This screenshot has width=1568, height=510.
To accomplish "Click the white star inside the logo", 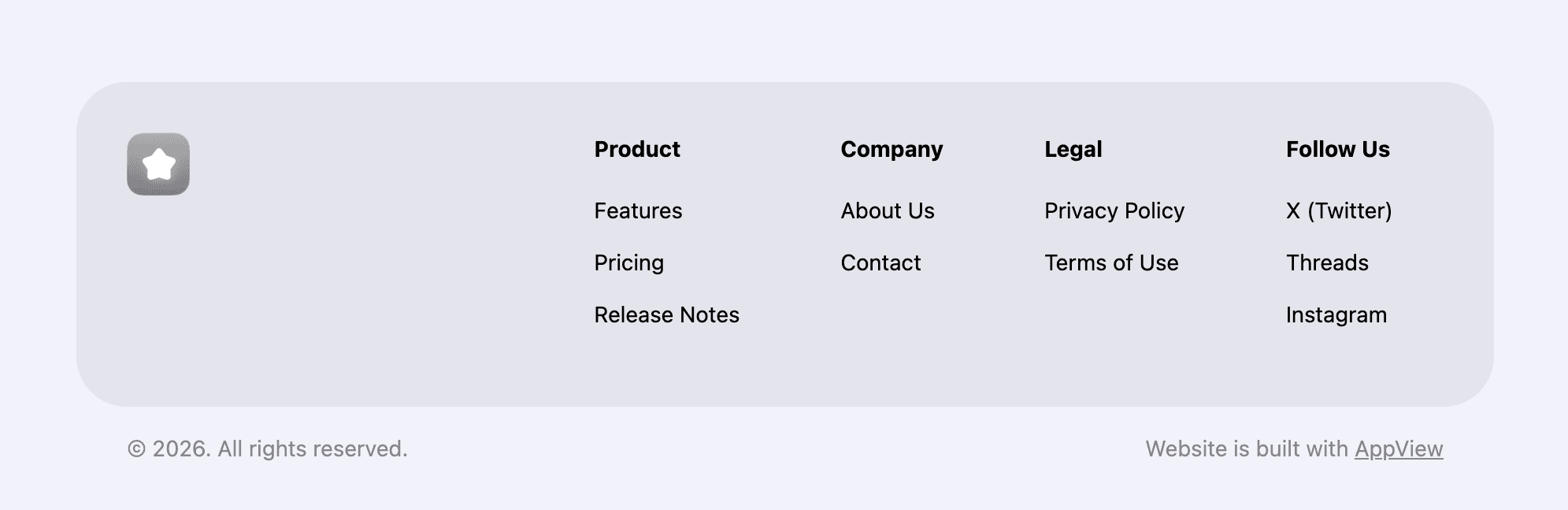I will [x=158, y=166].
